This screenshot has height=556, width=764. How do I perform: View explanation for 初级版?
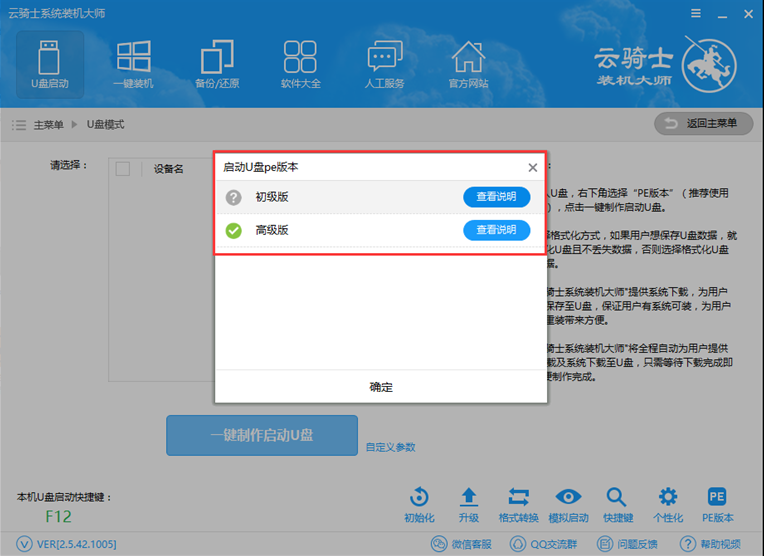497,197
